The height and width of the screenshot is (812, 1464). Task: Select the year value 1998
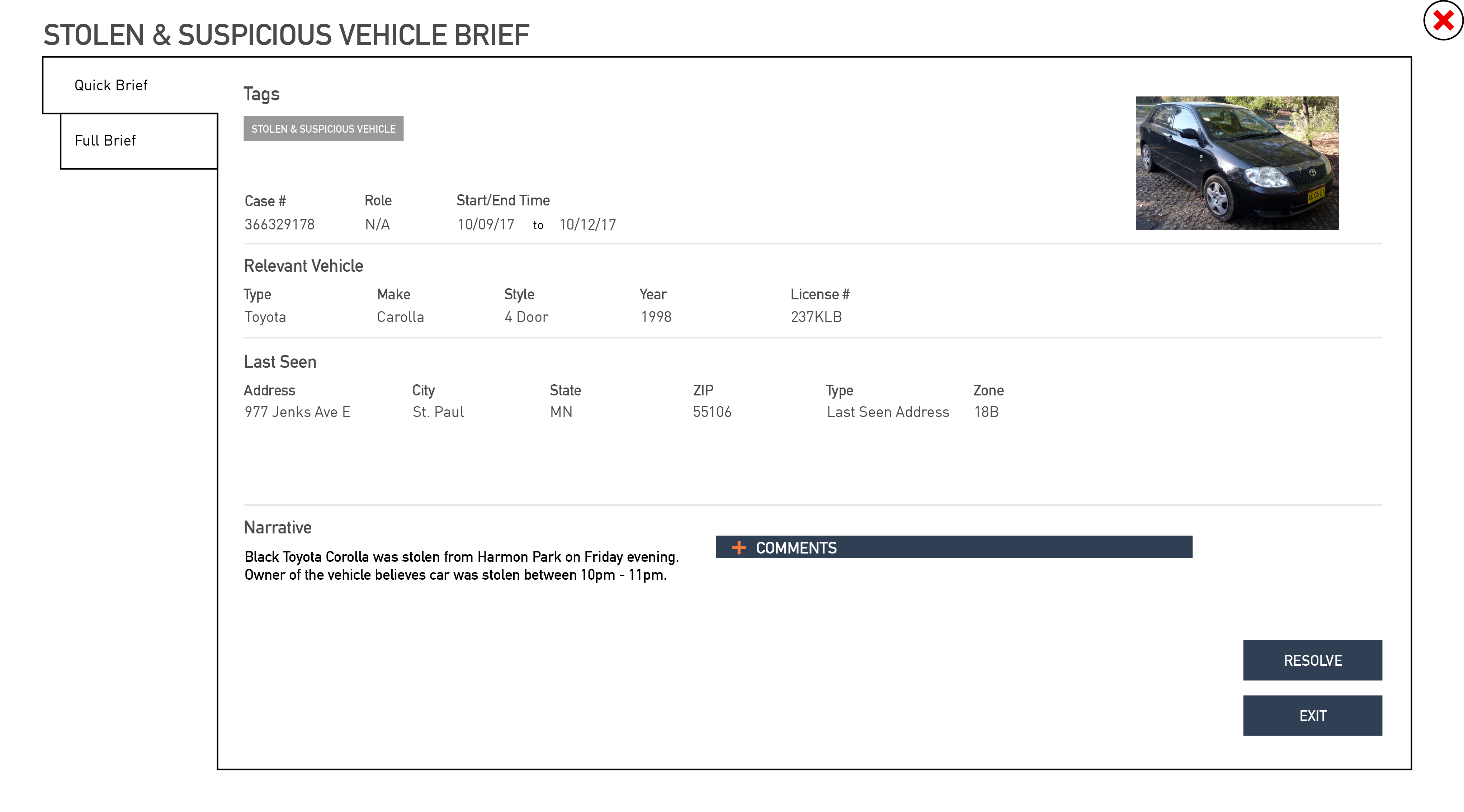tap(656, 317)
